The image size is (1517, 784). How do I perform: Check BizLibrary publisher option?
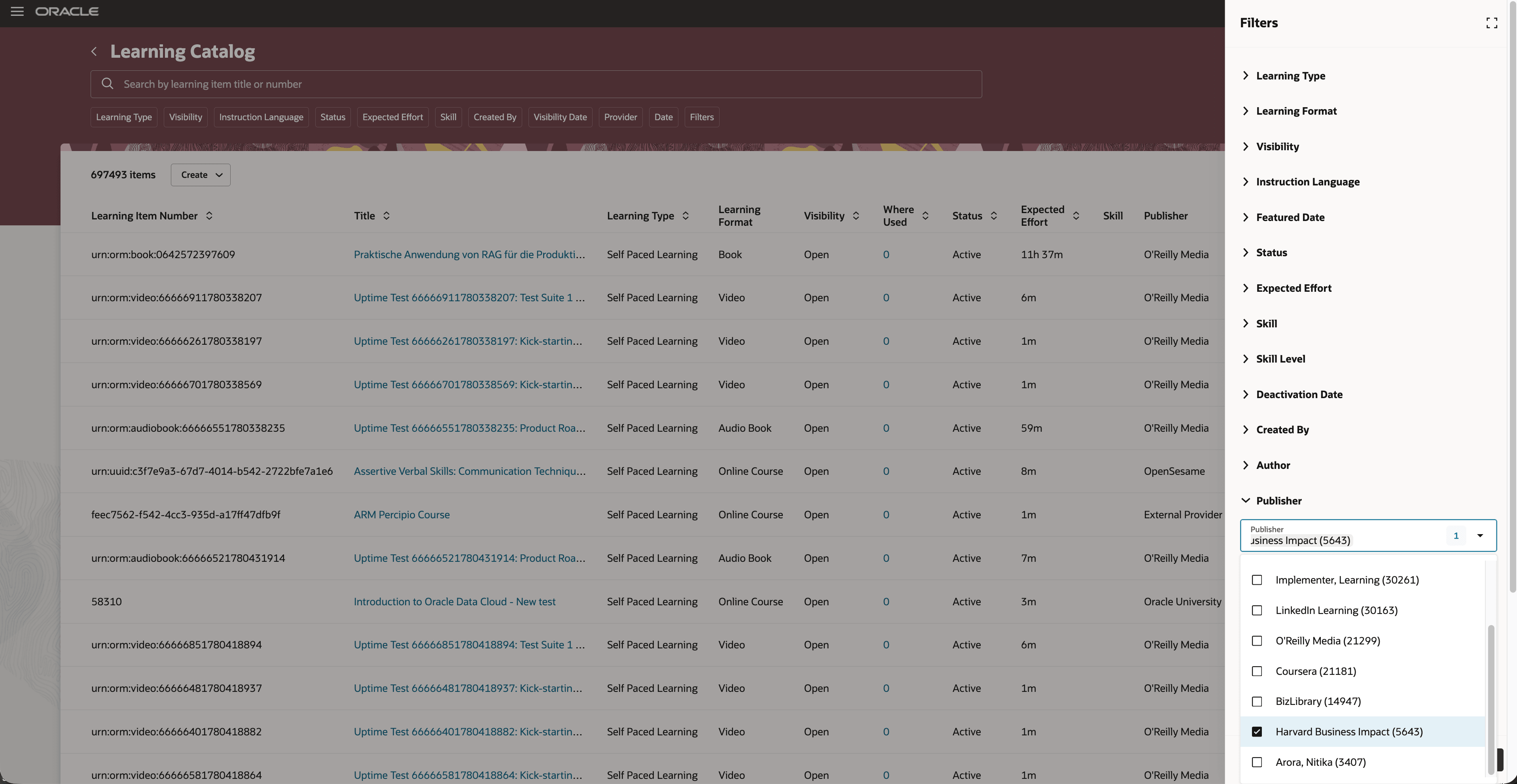1257,701
